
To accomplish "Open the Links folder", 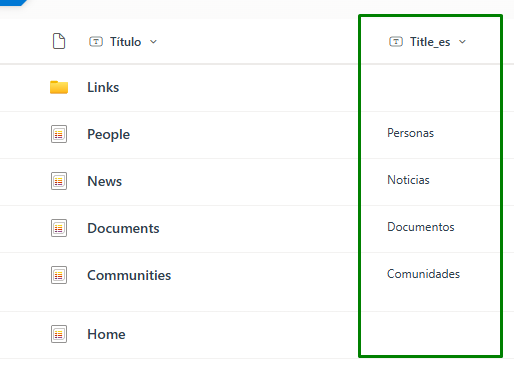I will pos(103,87).
